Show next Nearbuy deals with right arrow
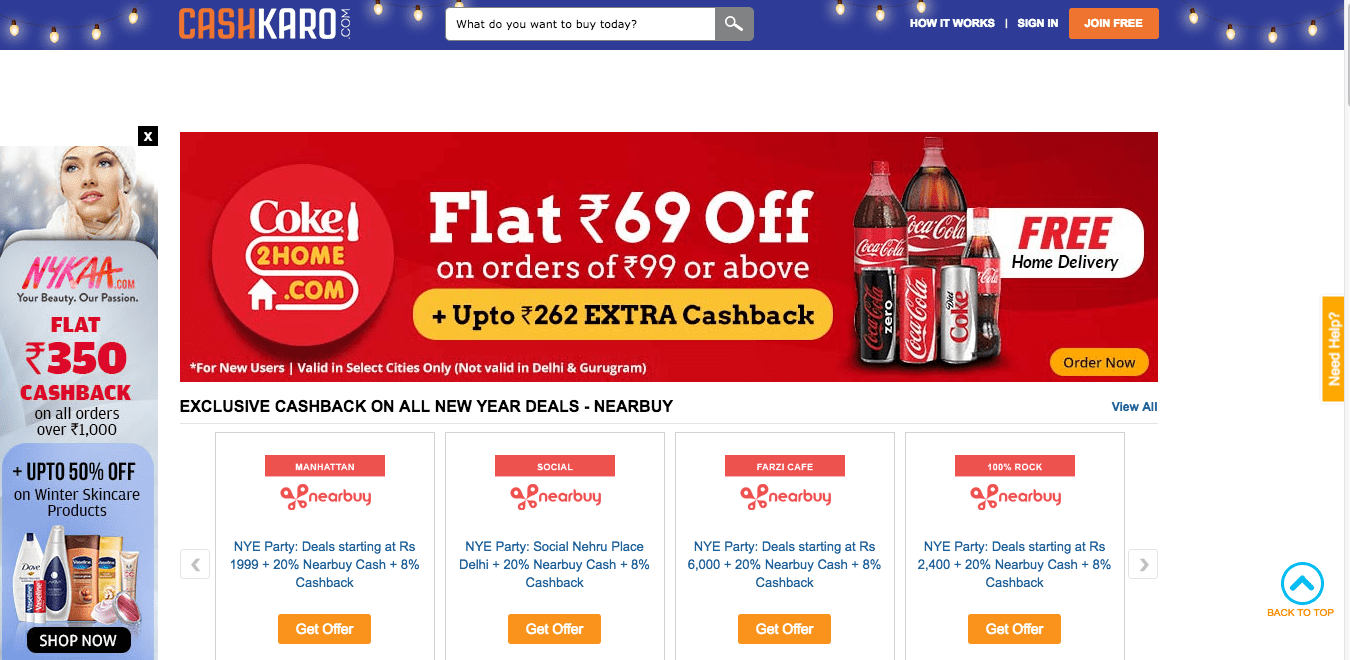Screen dimensions: 1350x660 point(1143,565)
